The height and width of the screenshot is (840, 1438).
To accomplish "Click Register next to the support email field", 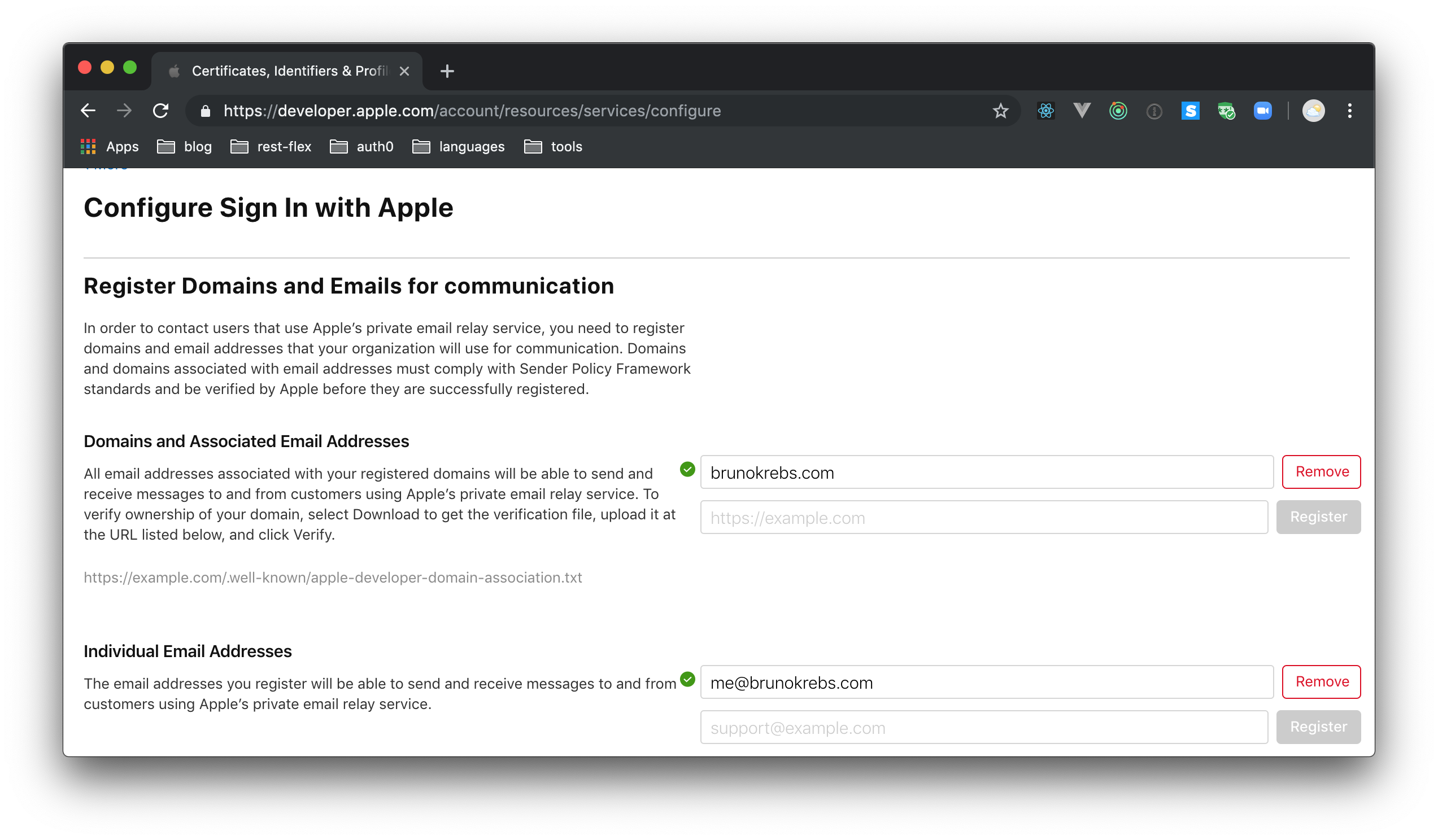I will pos(1318,727).
